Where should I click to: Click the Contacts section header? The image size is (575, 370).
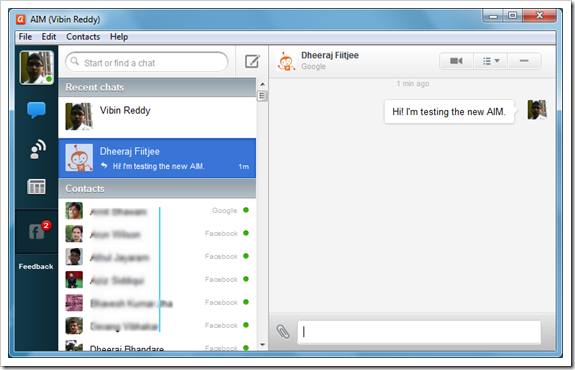157,188
